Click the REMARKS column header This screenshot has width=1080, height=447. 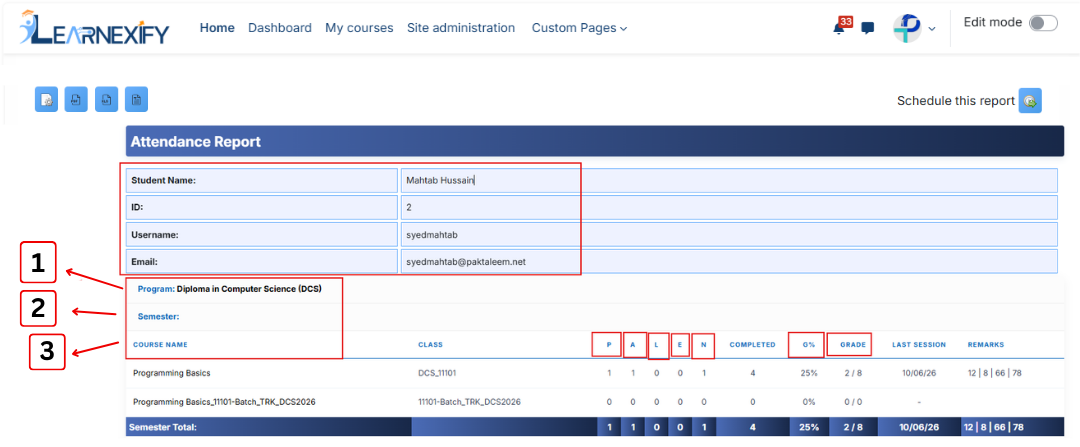986,344
